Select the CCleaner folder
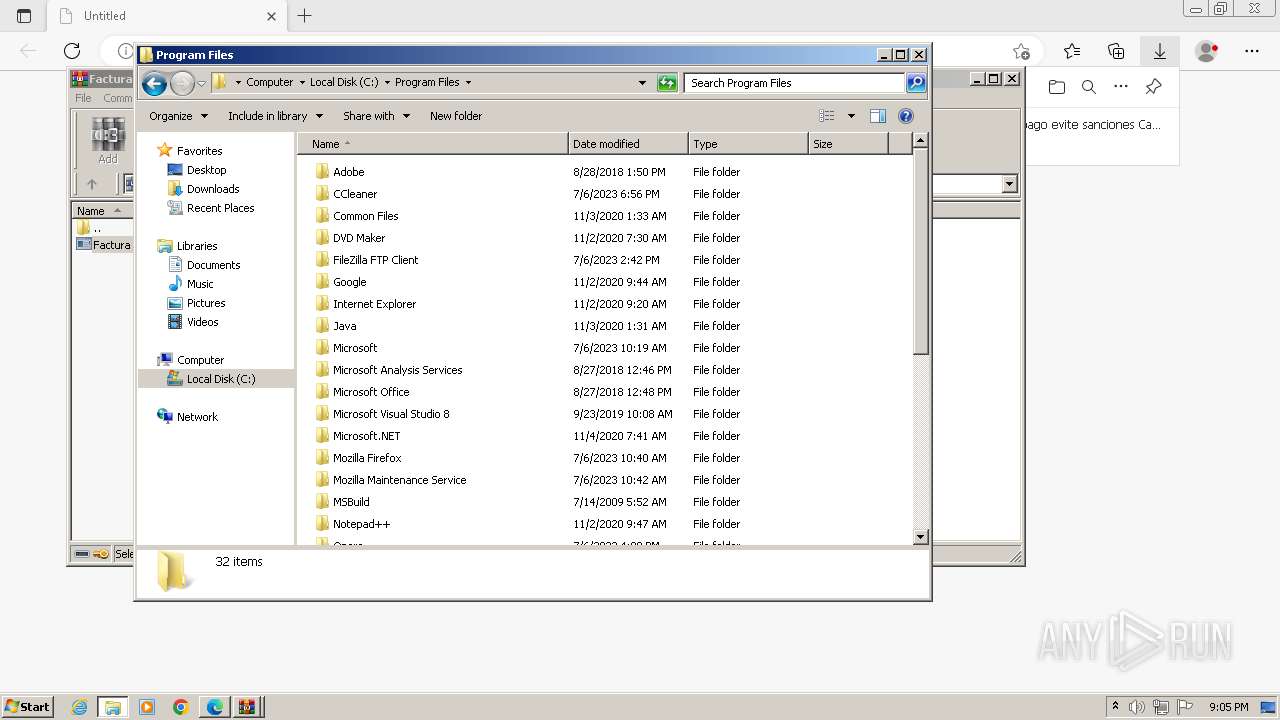 point(355,194)
